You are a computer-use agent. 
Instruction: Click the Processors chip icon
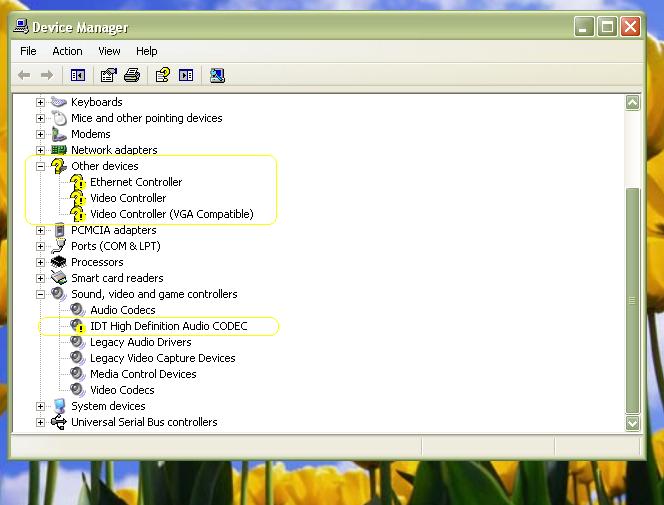(59, 262)
